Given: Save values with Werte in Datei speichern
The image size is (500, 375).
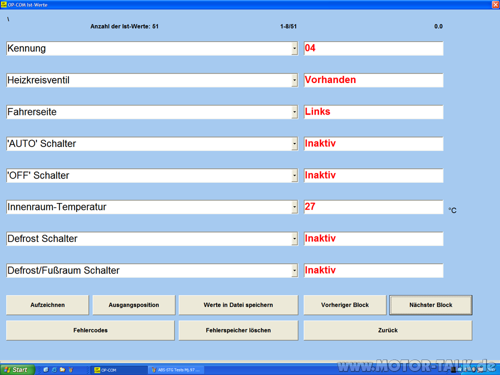Looking at the screenshot, I should (238, 305).
